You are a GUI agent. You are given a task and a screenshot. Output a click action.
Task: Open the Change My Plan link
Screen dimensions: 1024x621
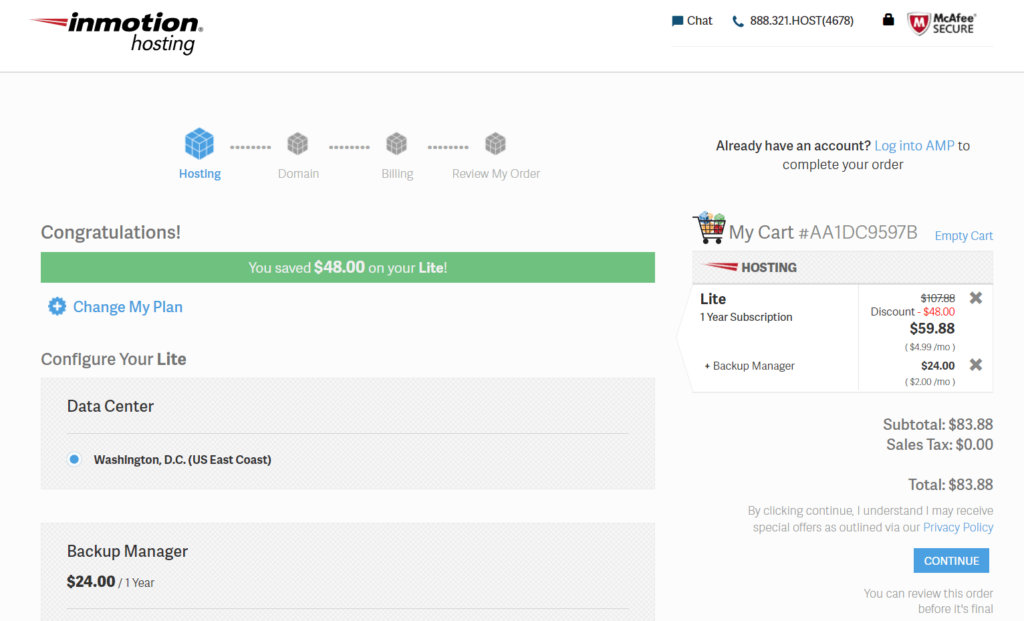[x=128, y=307]
